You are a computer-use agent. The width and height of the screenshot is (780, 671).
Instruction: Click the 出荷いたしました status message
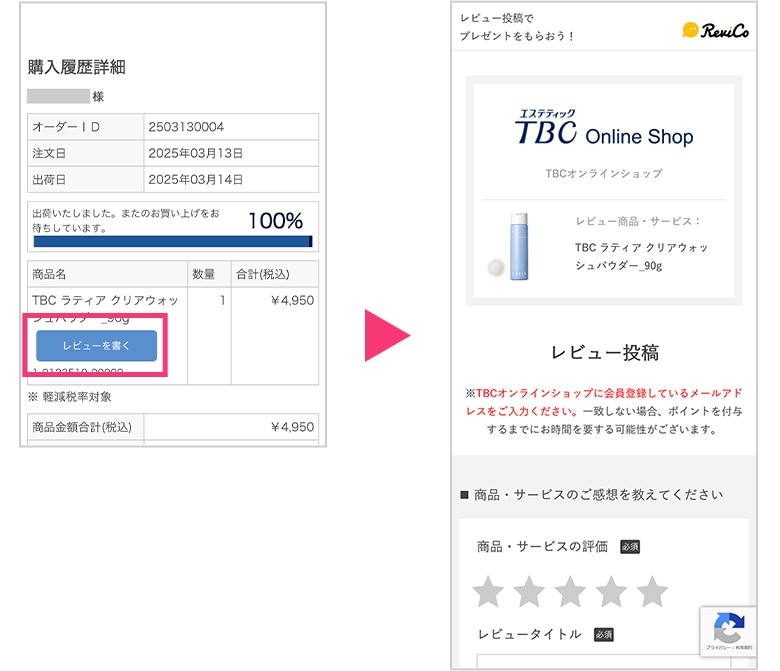point(126,221)
